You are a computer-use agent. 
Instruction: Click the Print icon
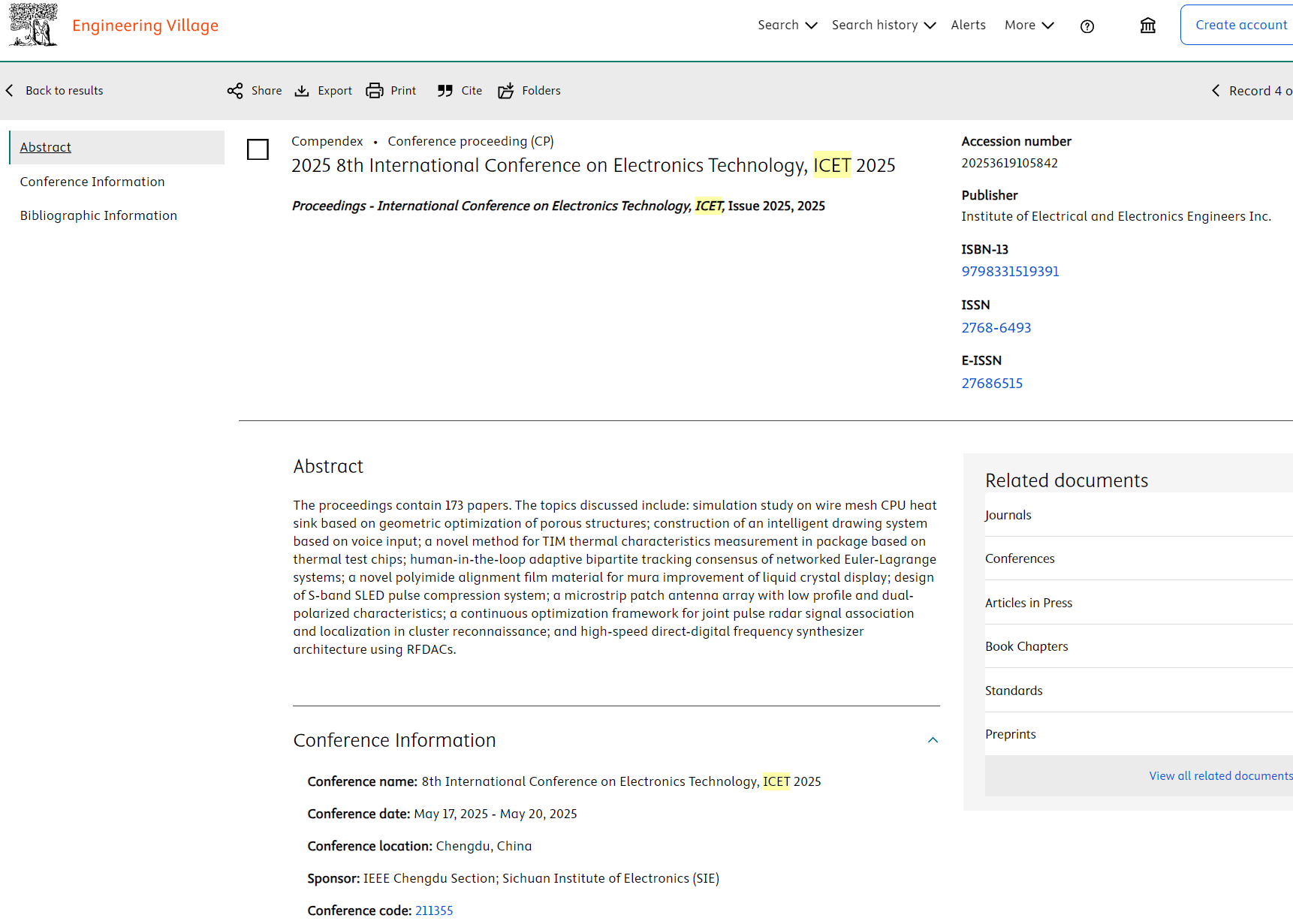(x=374, y=91)
